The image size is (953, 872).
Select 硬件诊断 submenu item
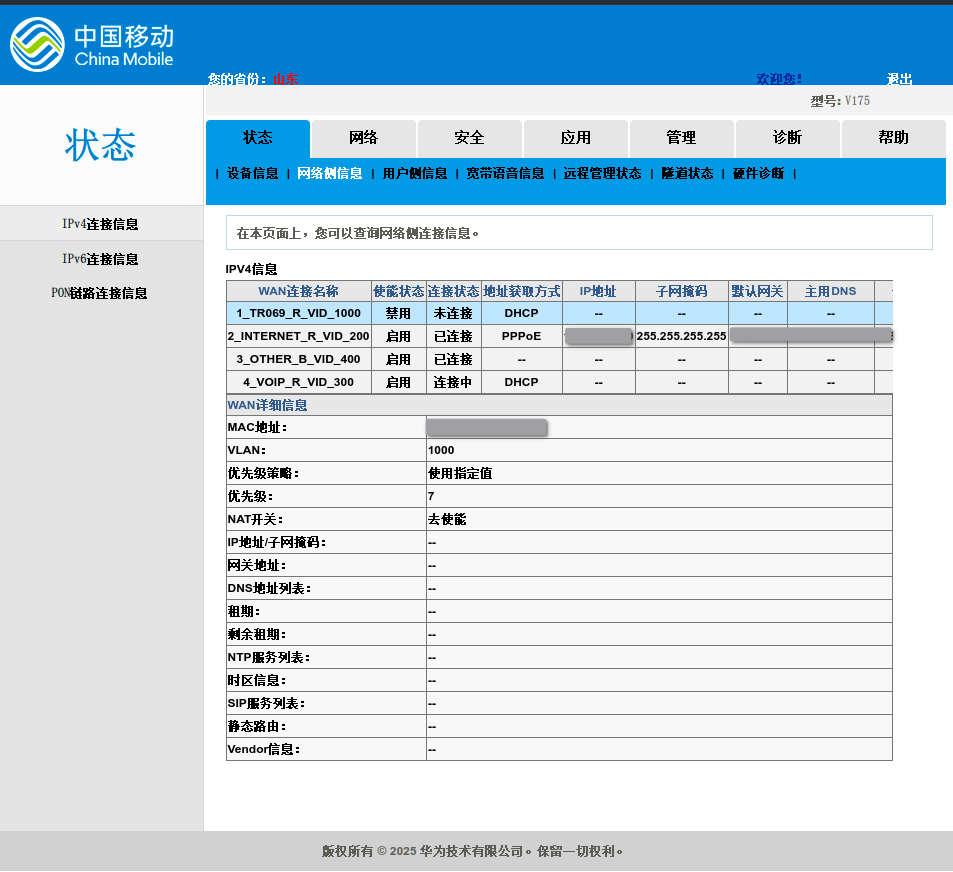pos(758,174)
